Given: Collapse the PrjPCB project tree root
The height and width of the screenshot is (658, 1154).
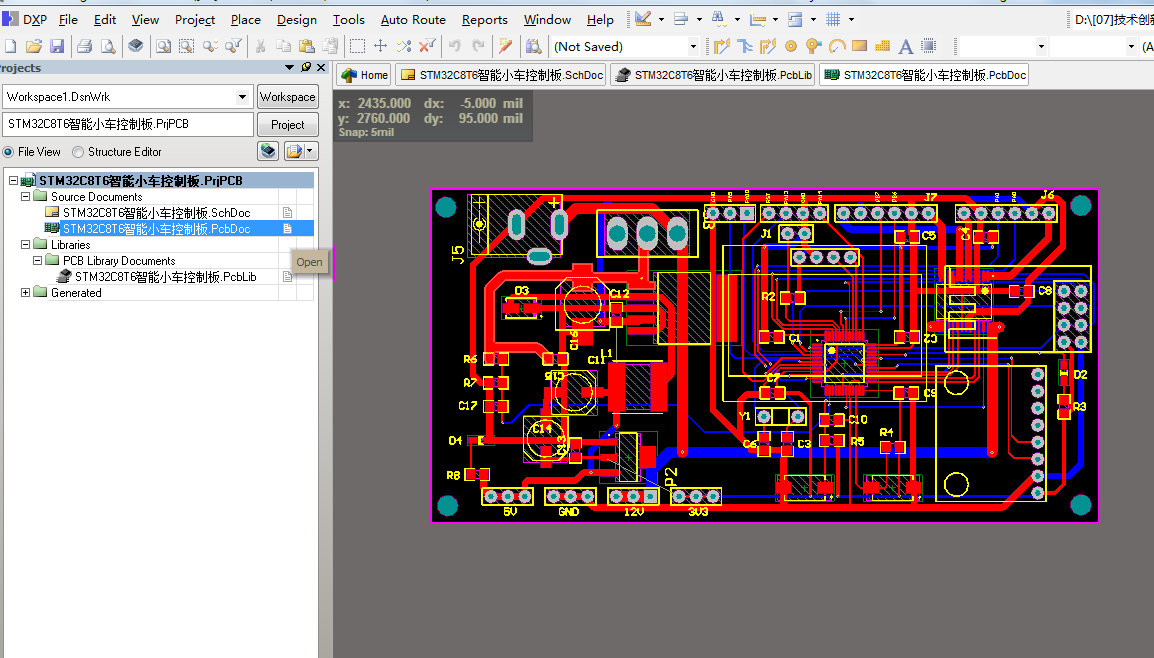Looking at the screenshot, I should click(x=13, y=180).
